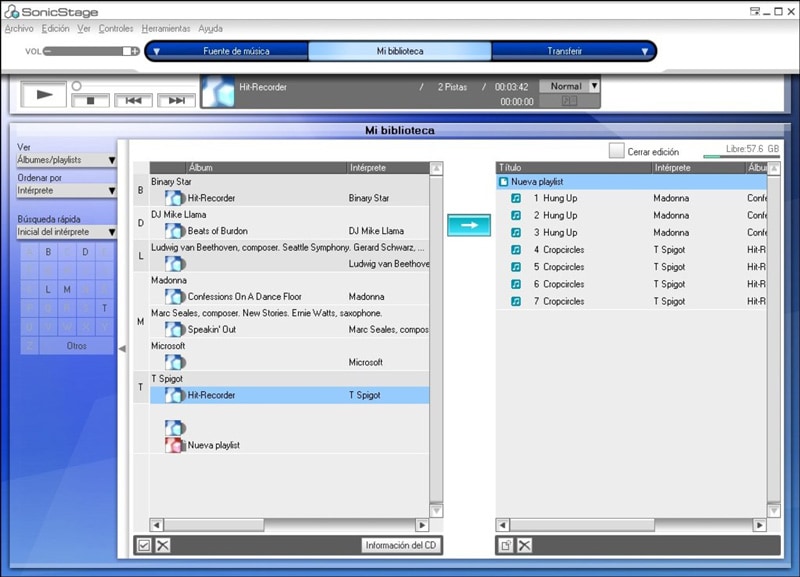Stop playback with the Stop button
The width and height of the screenshot is (800, 577).
coord(90,101)
